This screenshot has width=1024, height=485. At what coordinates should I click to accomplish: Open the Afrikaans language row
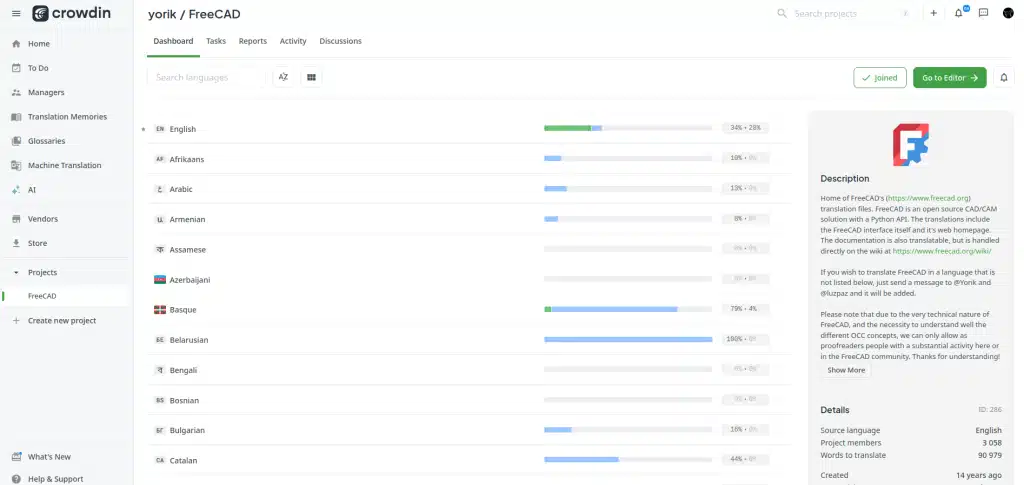tap(469, 159)
